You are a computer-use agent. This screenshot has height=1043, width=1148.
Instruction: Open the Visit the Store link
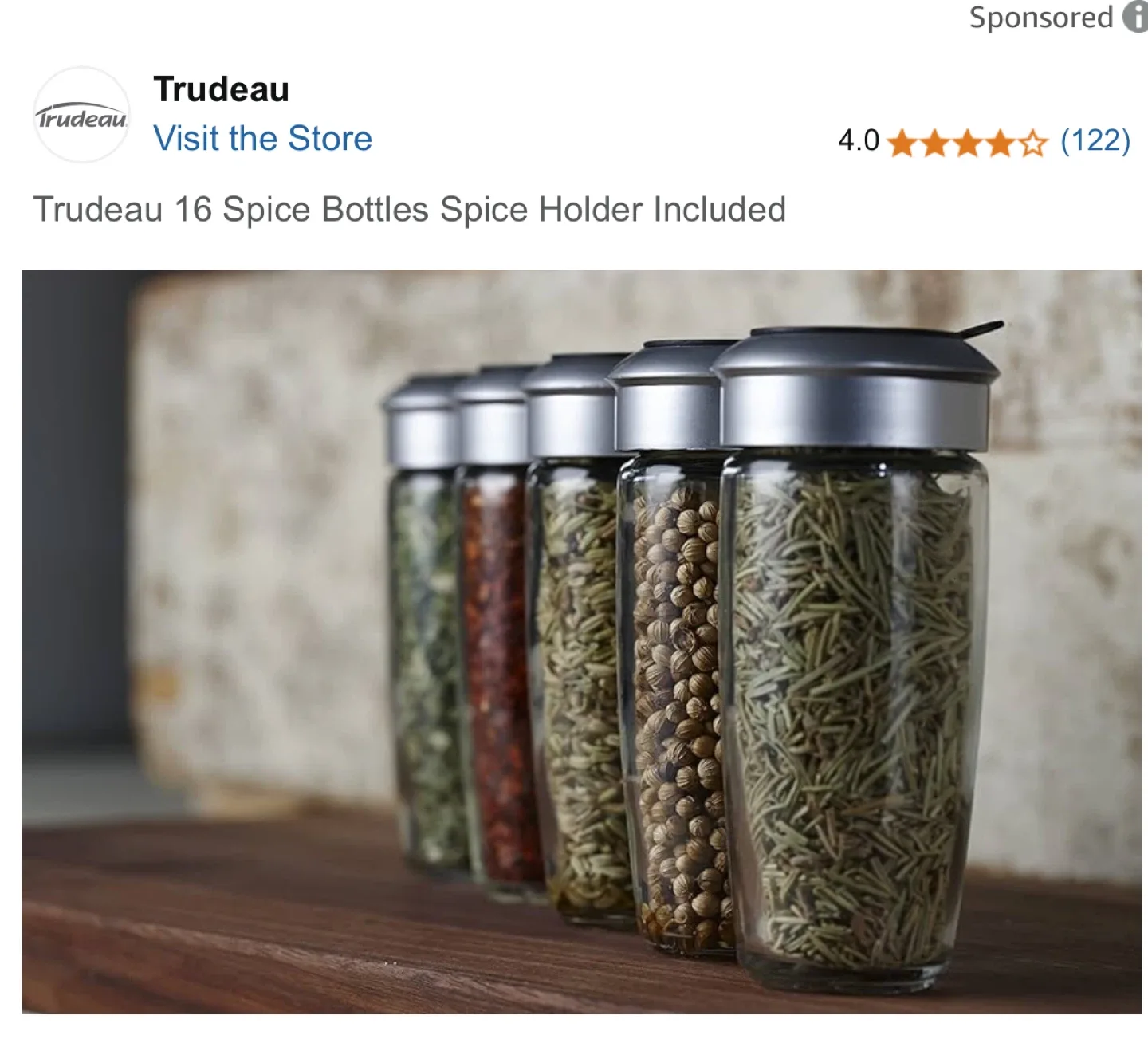pos(262,138)
